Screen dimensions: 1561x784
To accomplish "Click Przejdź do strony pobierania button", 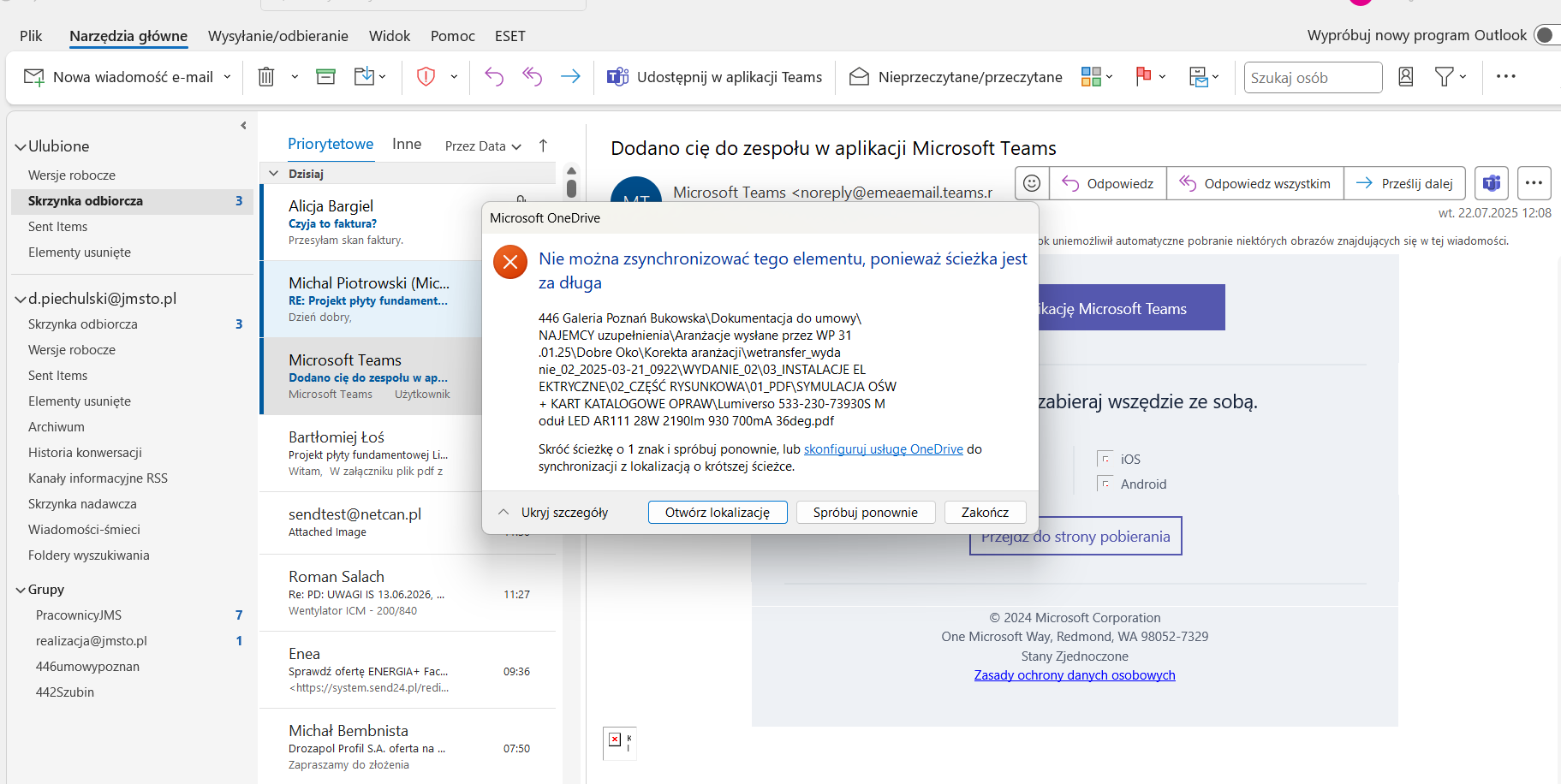I will pyautogui.click(x=1075, y=537).
